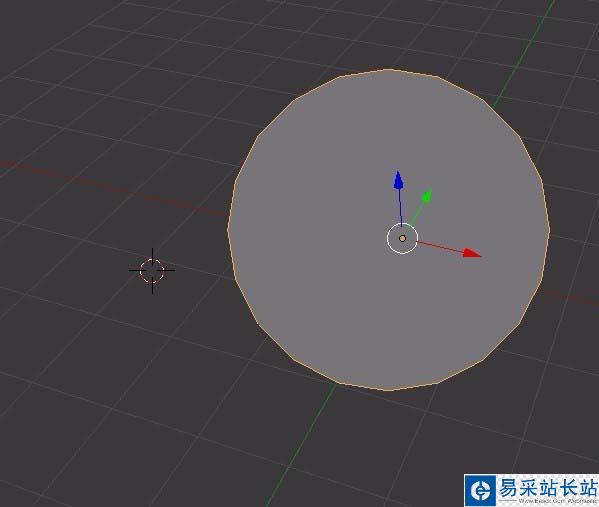This screenshot has width=599, height=507.
Task: Click the green Y-axis gizmo arrow
Action: click(x=426, y=196)
